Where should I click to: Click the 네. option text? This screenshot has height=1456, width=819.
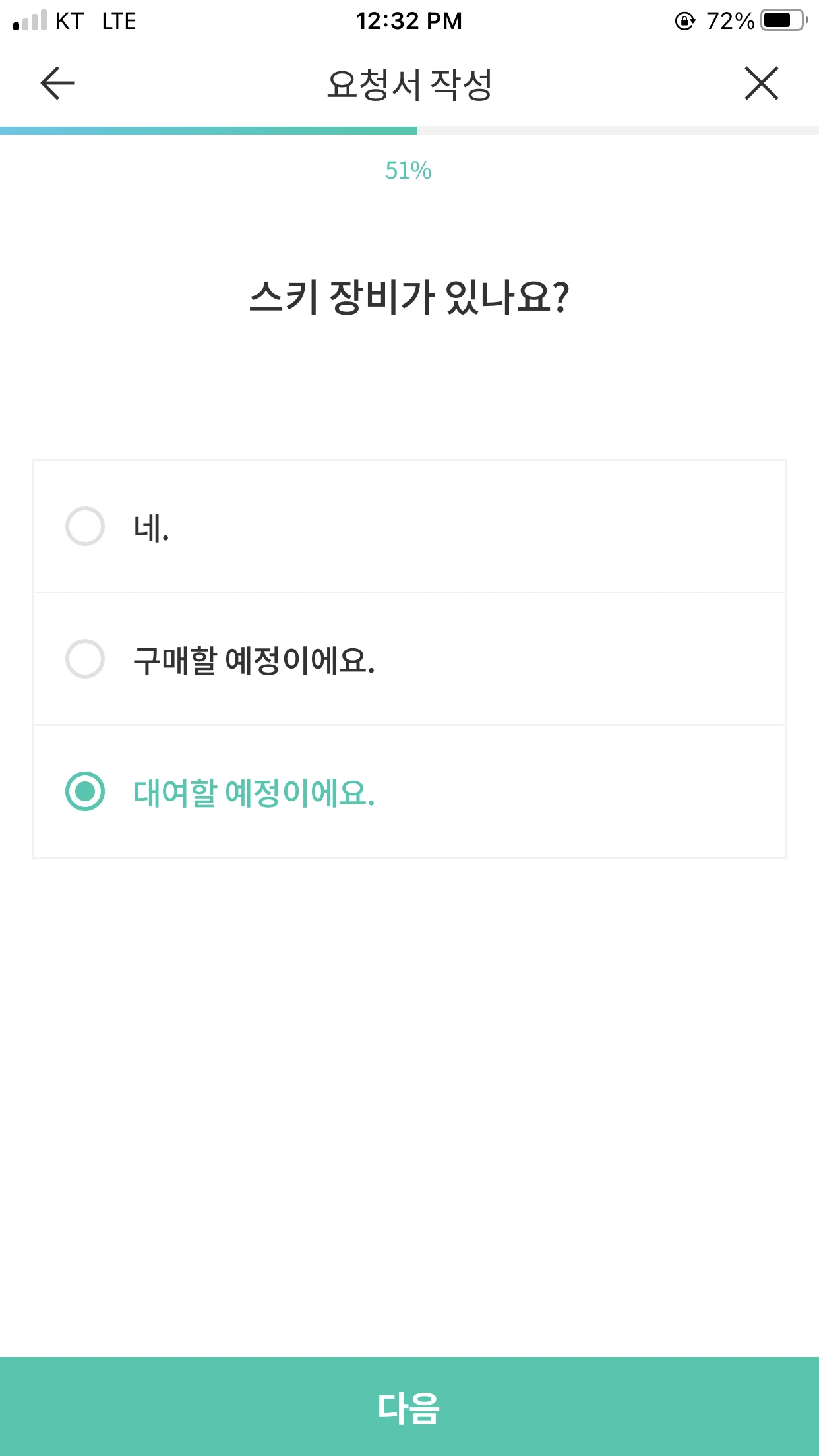click(152, 528)
